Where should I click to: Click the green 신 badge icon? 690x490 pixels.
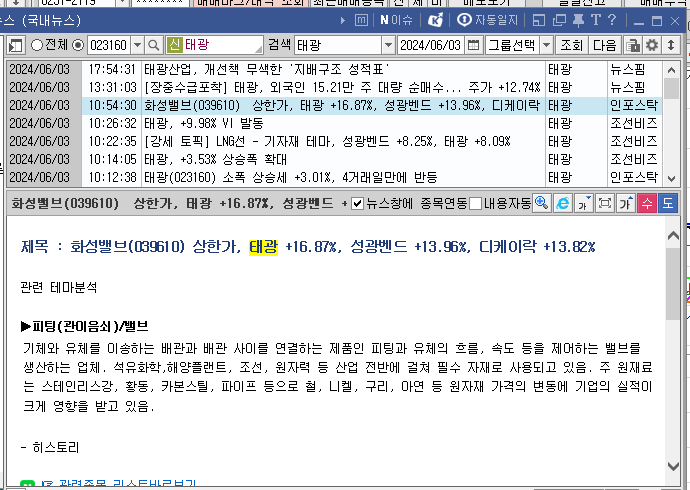click(175, 45)
